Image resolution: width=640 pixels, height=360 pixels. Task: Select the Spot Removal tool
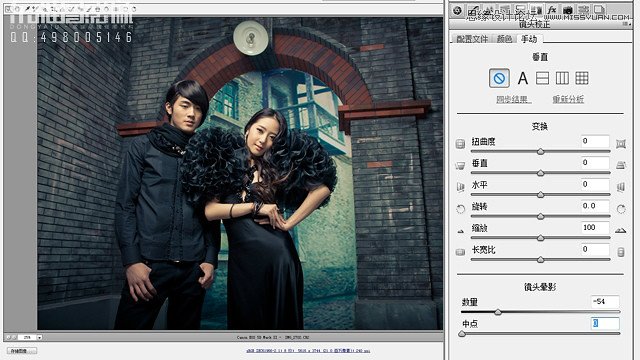(x=71, y=9)
